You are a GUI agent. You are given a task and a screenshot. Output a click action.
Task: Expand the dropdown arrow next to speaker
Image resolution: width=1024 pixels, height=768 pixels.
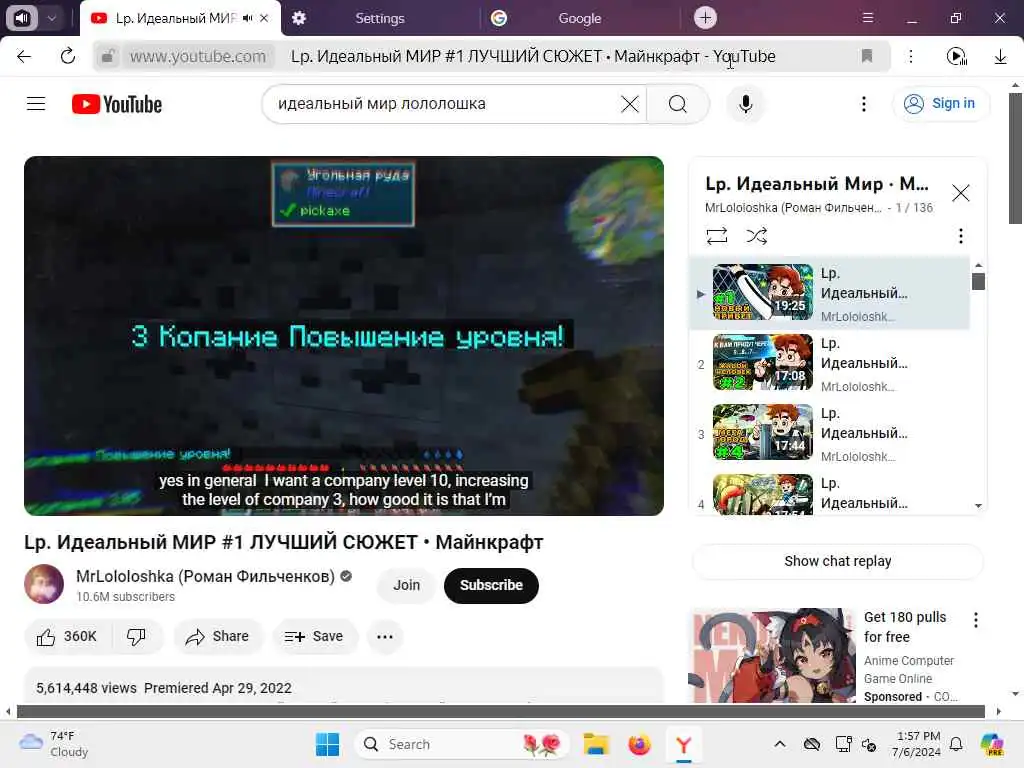click(52, 18)
